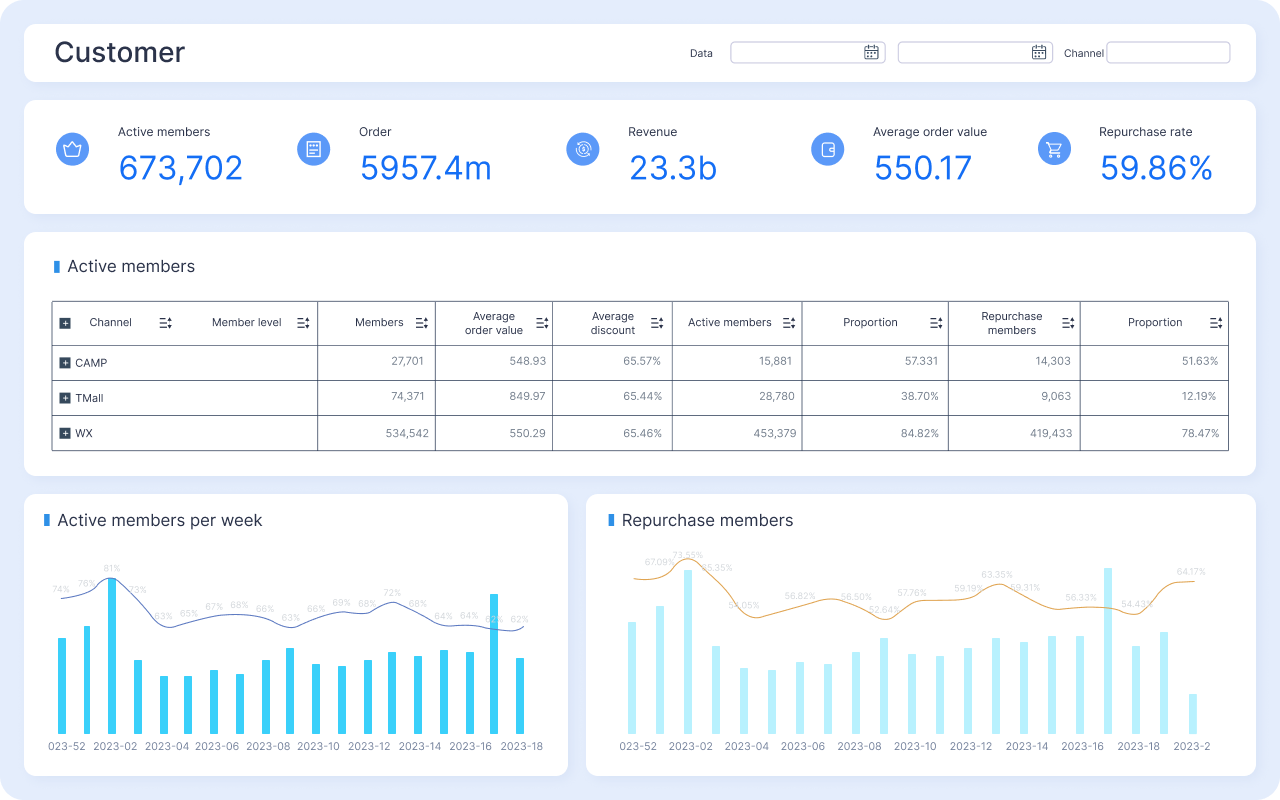Click the Order document icon

[x=314, y=149]
